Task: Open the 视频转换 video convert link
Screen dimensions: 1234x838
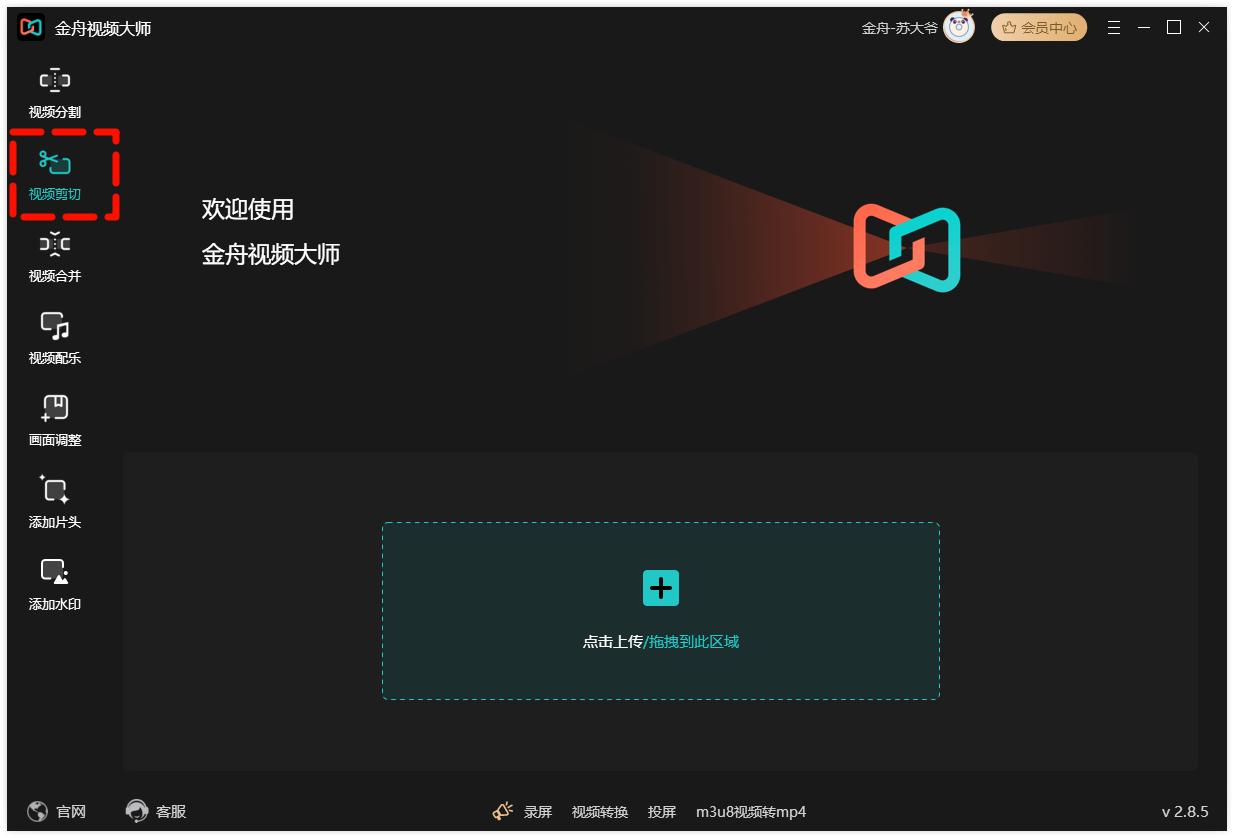Action: pos(600,812)
